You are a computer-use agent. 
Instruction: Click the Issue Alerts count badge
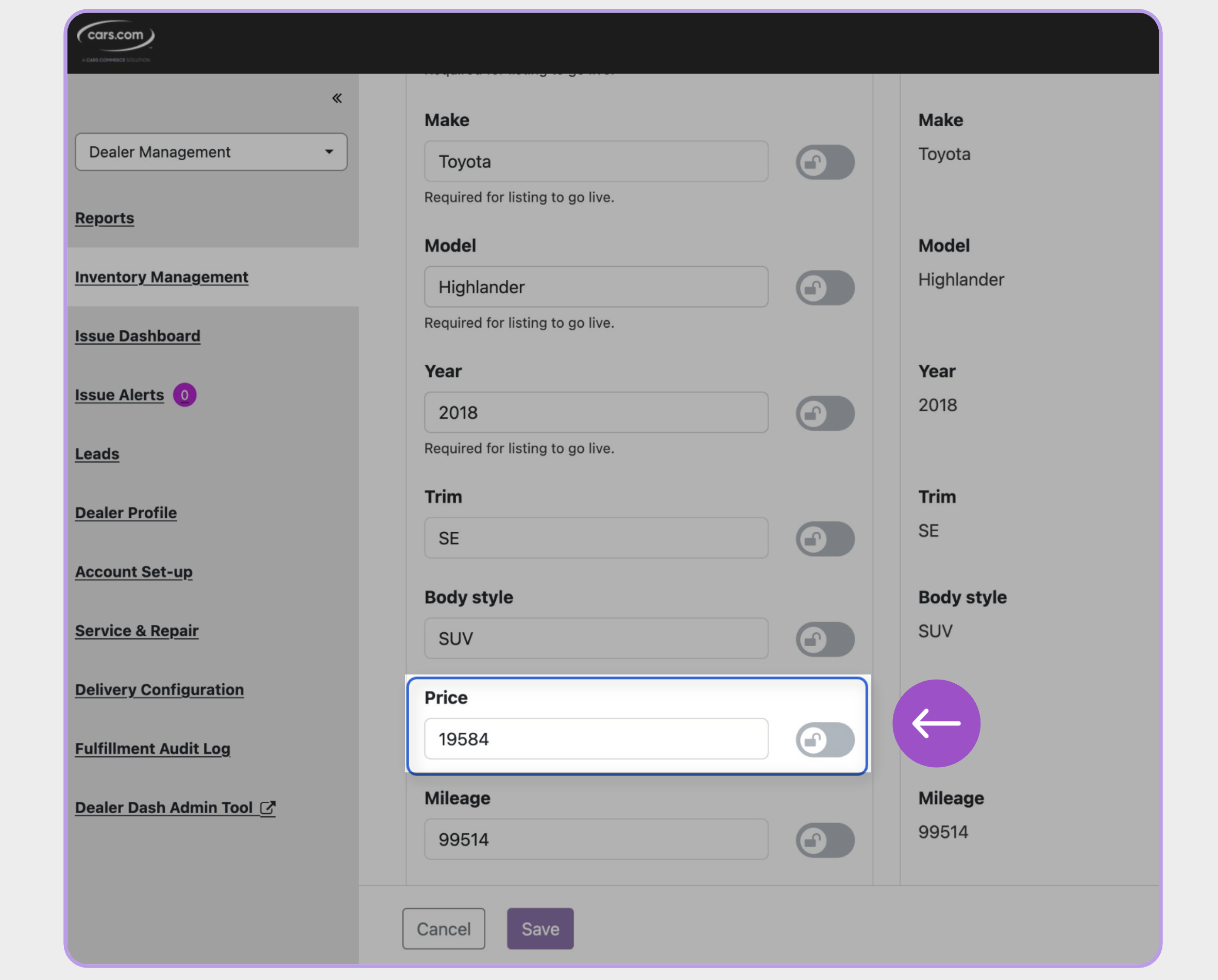tap(184, 395)
